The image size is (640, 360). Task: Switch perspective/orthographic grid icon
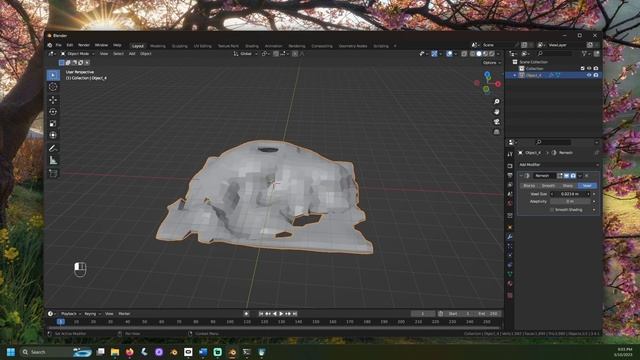tap(497, 132)
